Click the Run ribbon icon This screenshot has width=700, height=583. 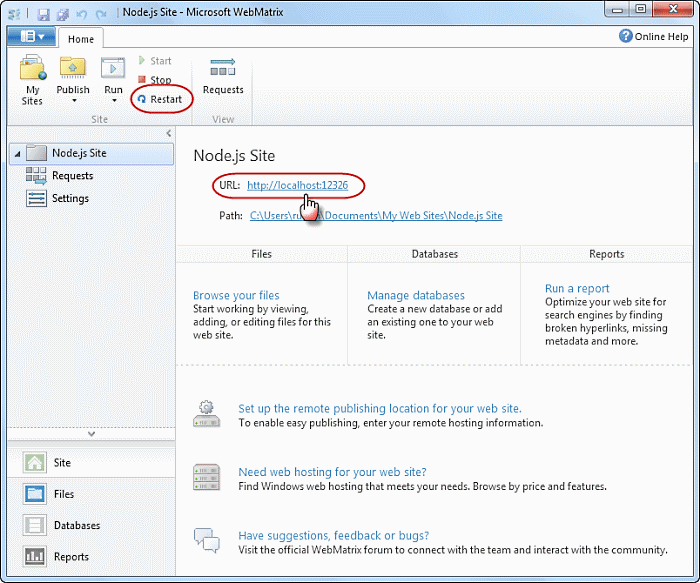coord(113,70)
